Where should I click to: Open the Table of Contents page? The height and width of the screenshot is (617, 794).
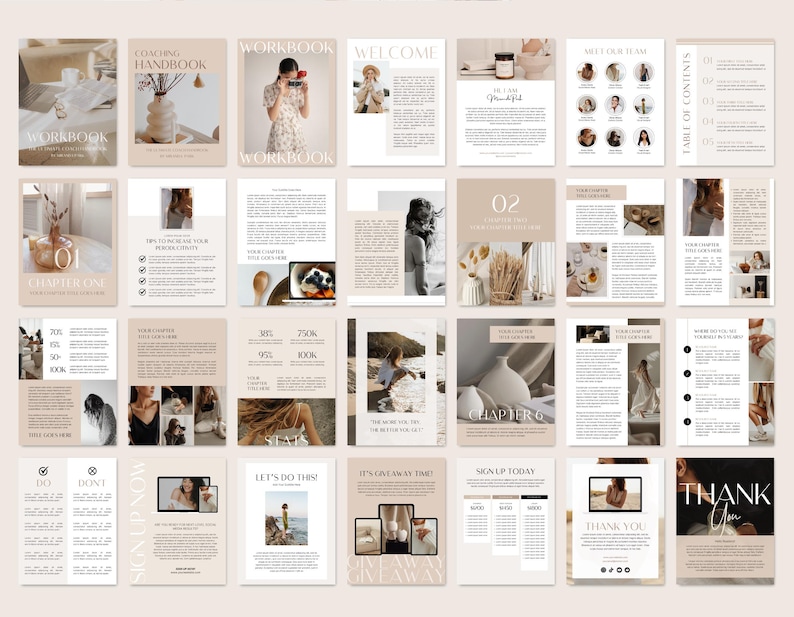point(725,102)
